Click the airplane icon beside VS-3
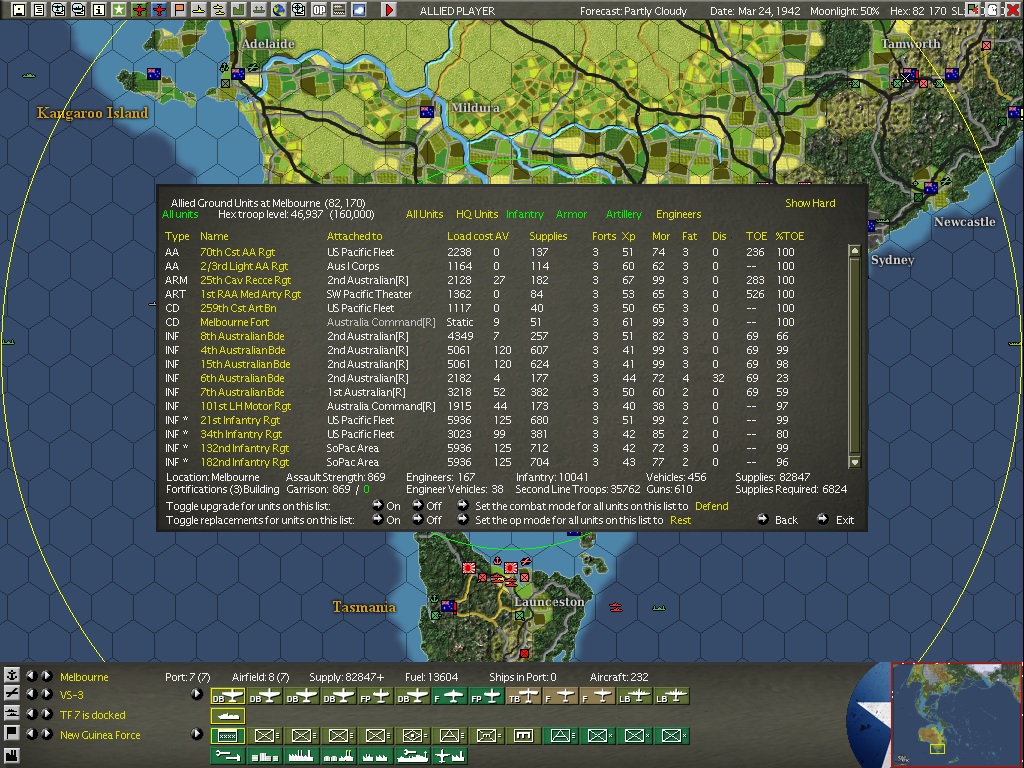 point(11,694)
